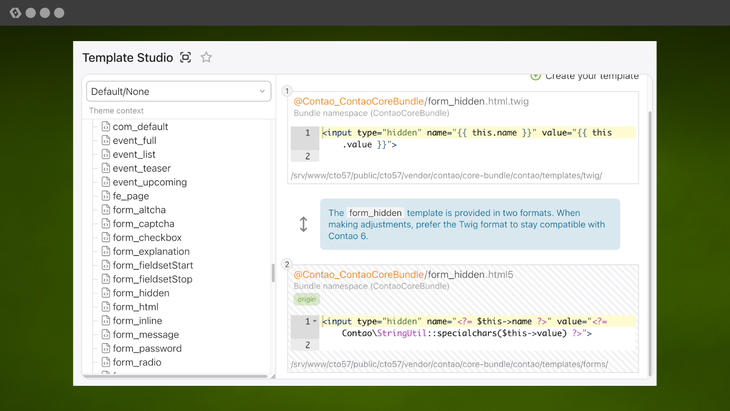This screenshot has width=730, height=411.
Task: Select form_checkbox in the template tree
Action: pyautogui.click(x=147, y=238)
